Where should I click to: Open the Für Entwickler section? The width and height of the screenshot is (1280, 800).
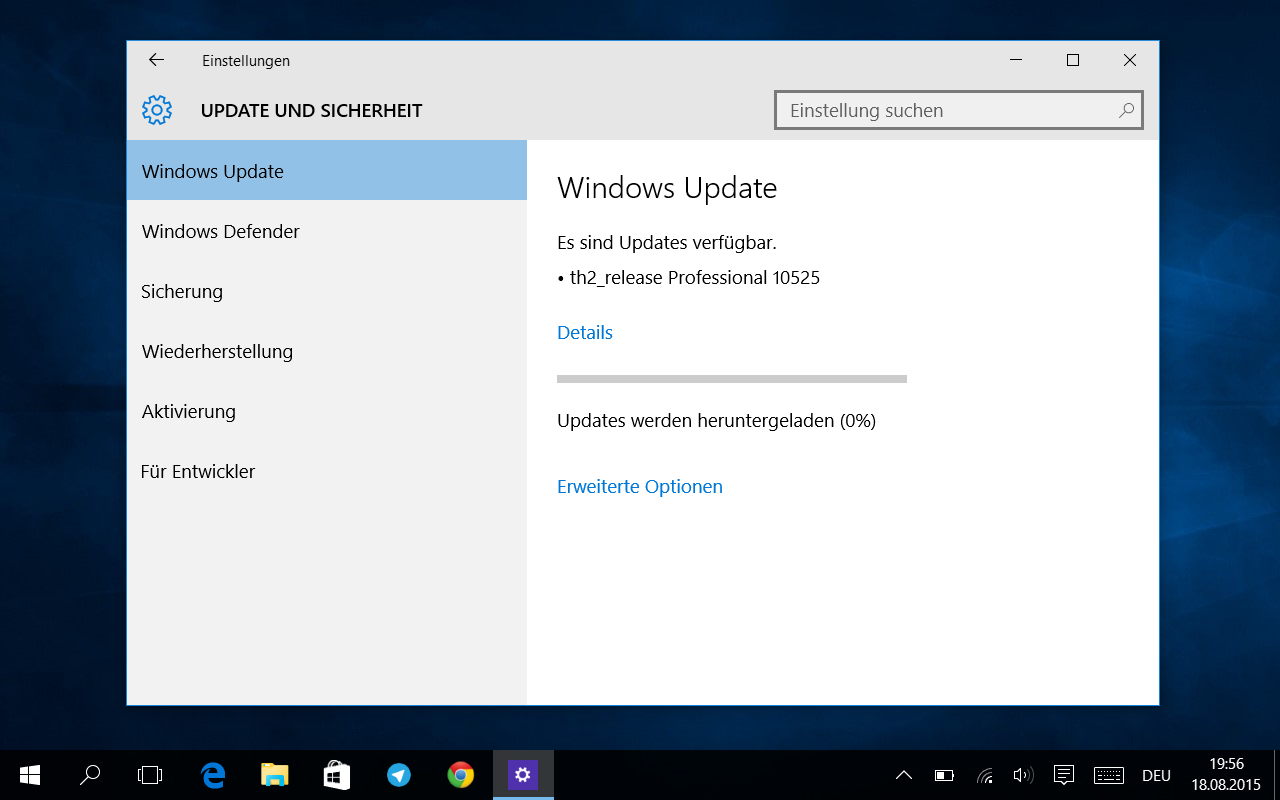click(327, 471)
